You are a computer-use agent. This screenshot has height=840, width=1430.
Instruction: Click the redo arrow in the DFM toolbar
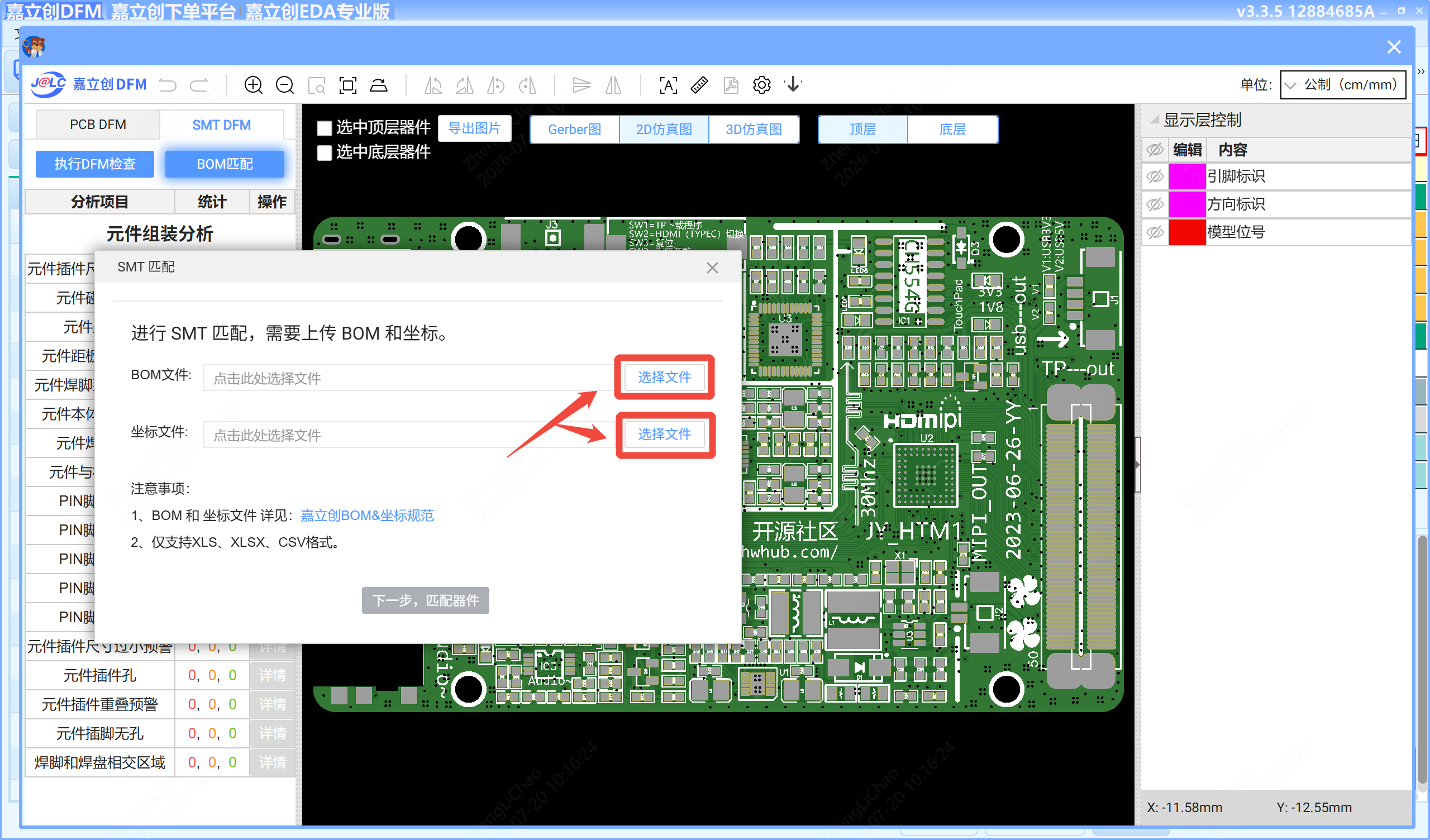199,85
